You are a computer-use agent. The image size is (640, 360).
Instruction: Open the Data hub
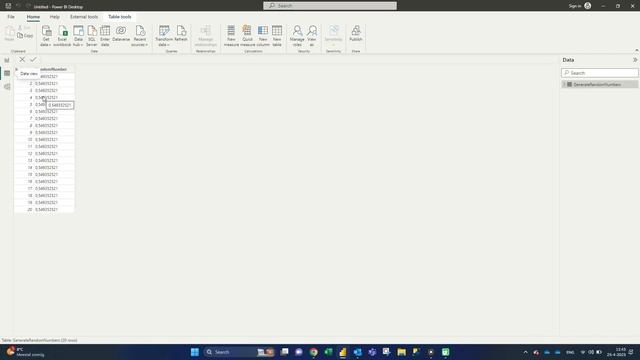78,36
